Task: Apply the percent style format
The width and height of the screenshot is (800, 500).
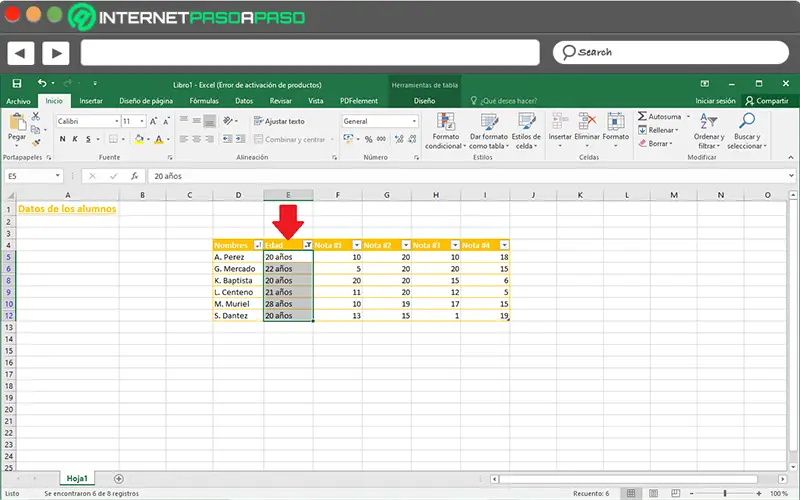Action: tap(368, 139)
